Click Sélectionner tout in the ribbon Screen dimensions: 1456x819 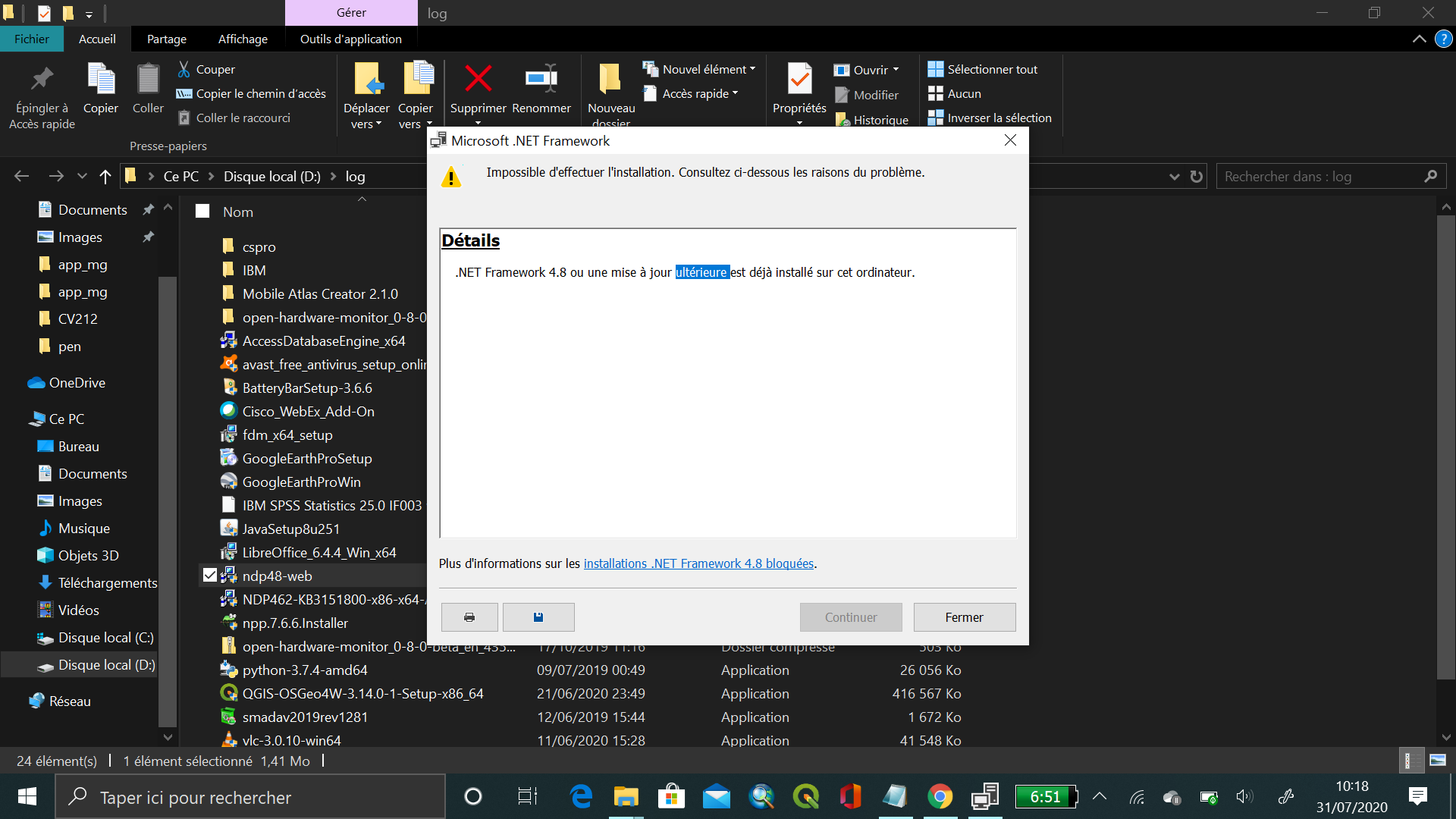(983, 69)
